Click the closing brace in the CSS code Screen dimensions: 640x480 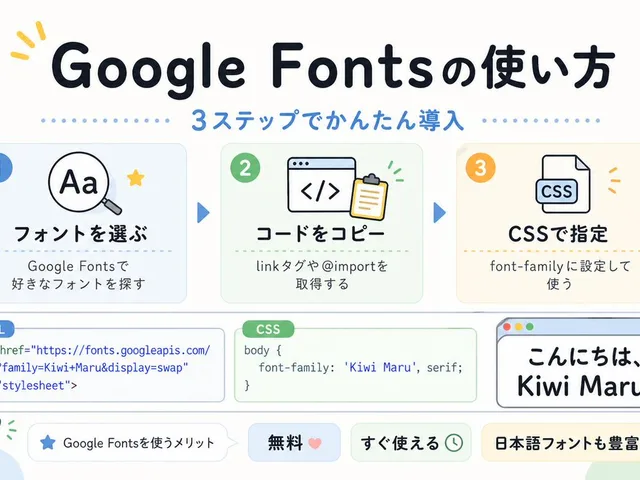[x=247, y=386]
